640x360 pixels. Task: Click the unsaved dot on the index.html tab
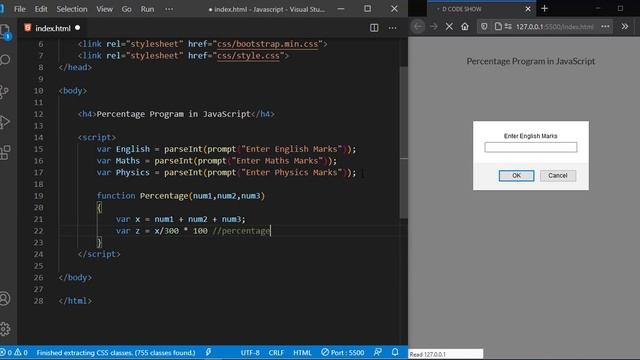coord(78,28)
